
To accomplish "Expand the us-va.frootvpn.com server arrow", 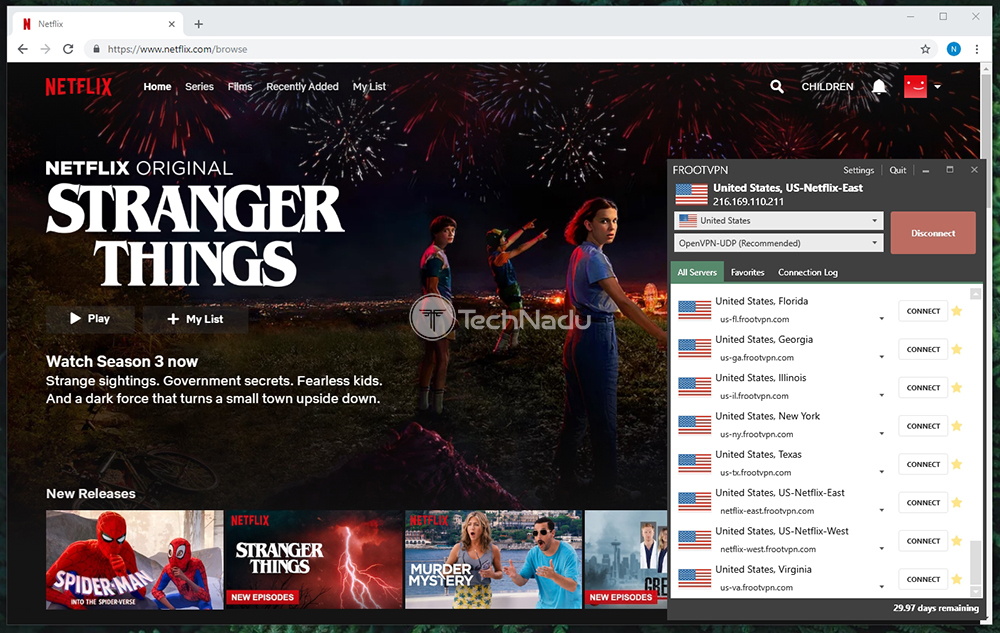I will pyautogui.click(x=881, y=586).
